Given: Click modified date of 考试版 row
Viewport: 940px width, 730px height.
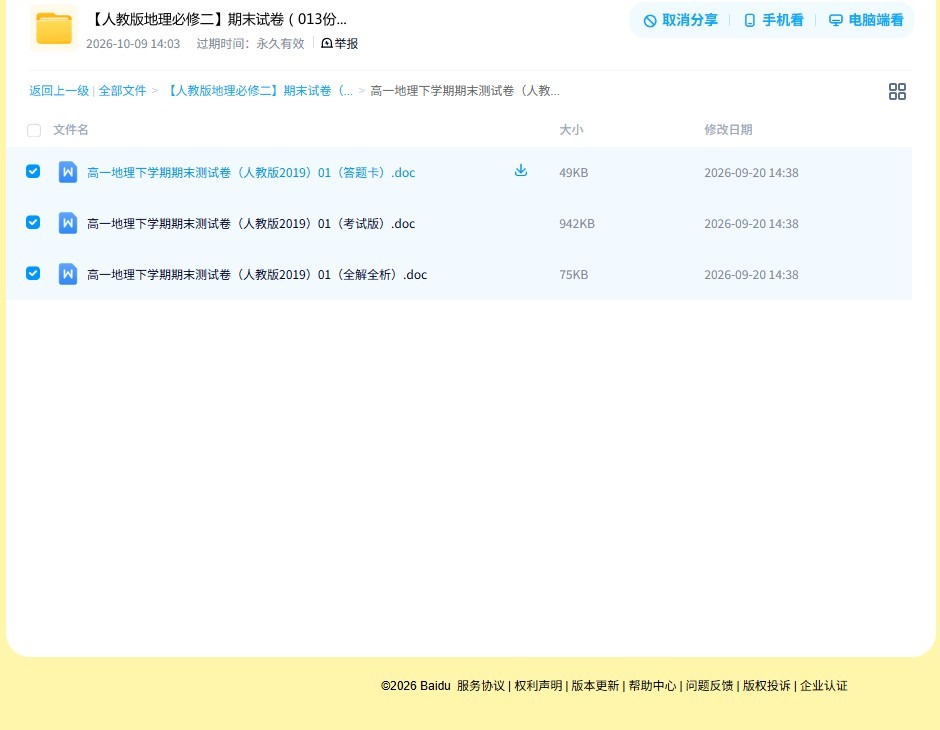Looking at the screenshot, I should pos(751,224).
